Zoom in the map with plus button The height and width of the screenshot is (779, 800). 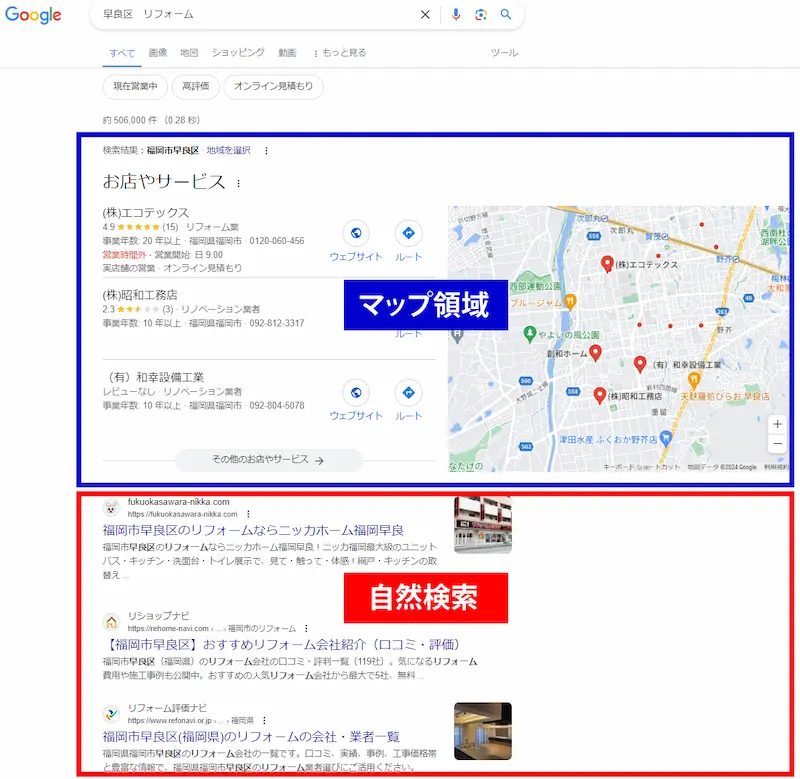tap(777, 424)
